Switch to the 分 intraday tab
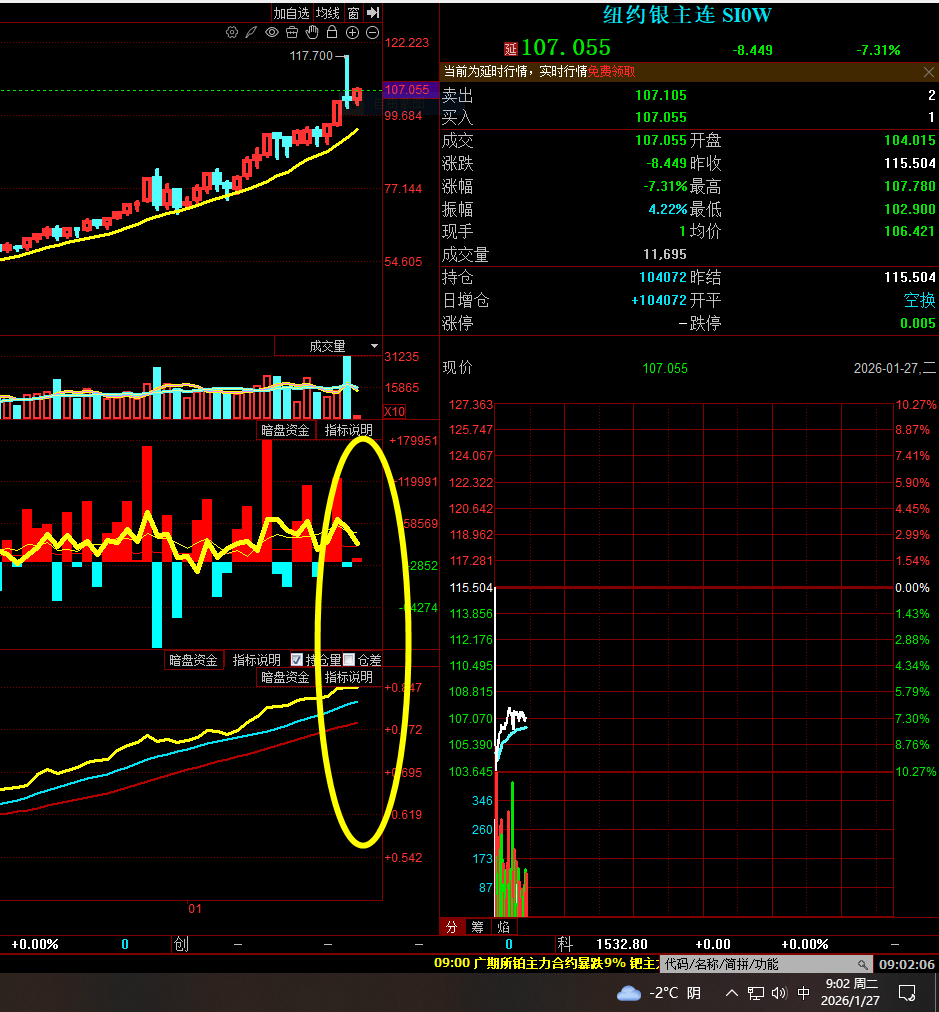This screenshot has height=1012, width=939. pyautogui.click(x=452, y=927)
